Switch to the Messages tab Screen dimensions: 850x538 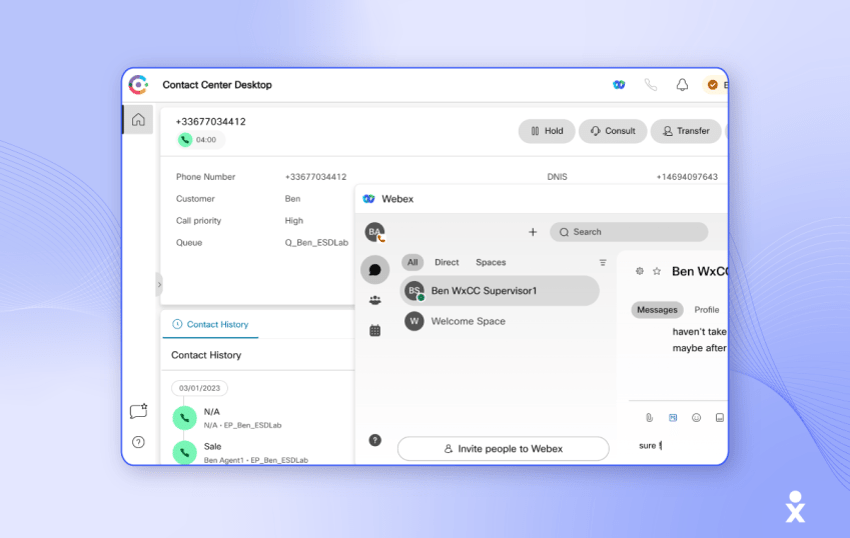click(x=657, y=310)
